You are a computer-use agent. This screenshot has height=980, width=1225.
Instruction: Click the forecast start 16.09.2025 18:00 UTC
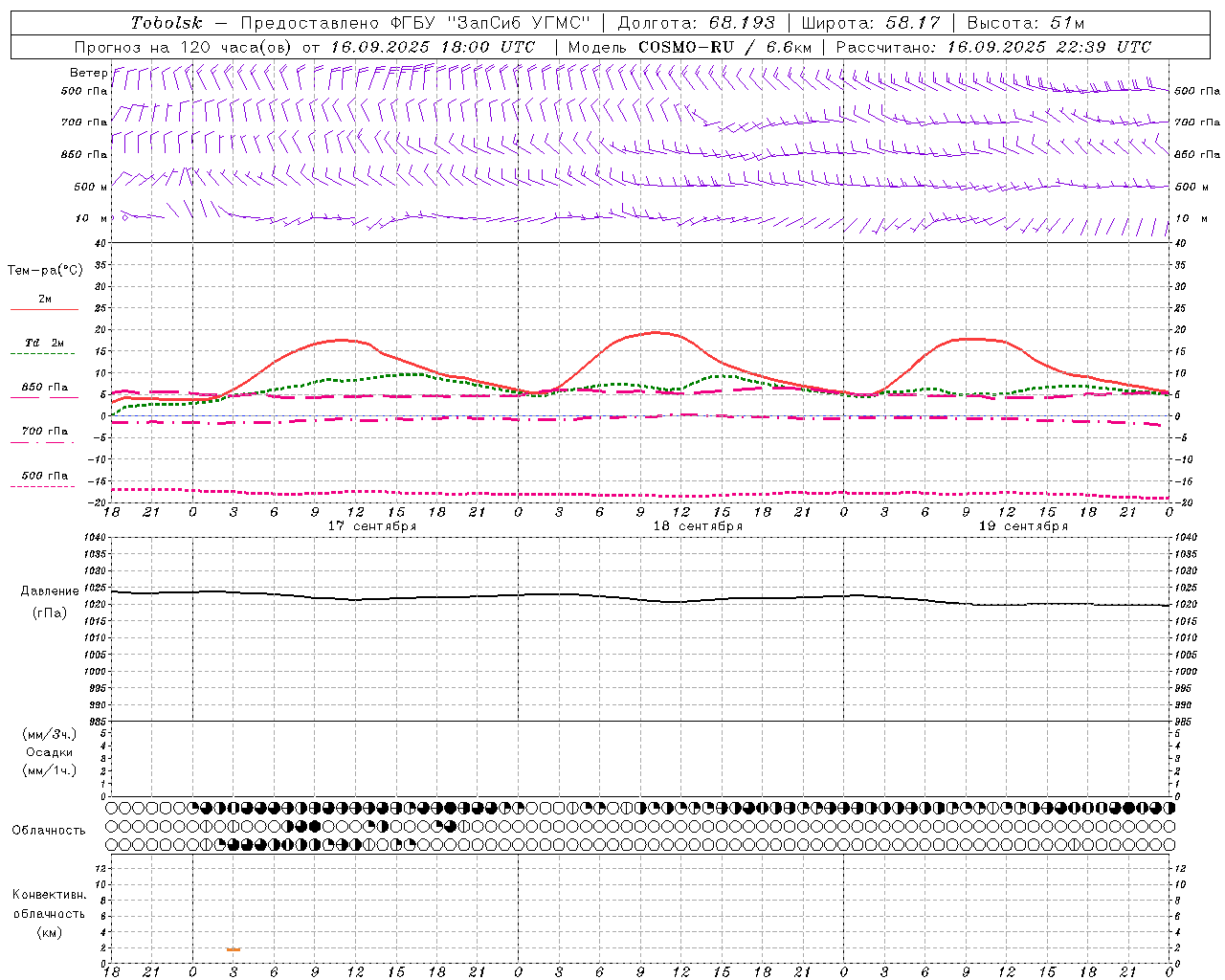click(433, 47)
